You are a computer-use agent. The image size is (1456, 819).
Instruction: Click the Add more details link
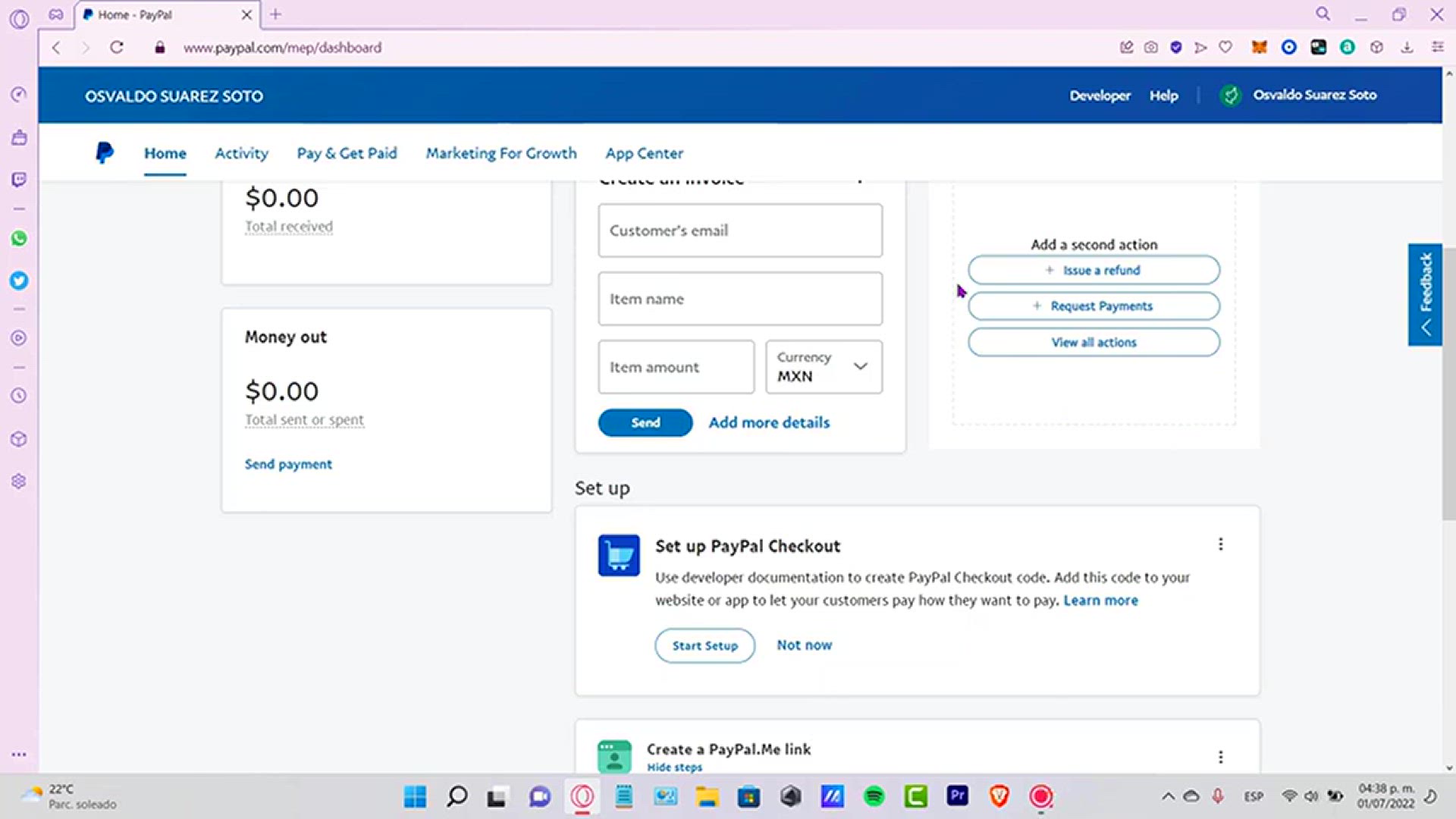[769, 422]
